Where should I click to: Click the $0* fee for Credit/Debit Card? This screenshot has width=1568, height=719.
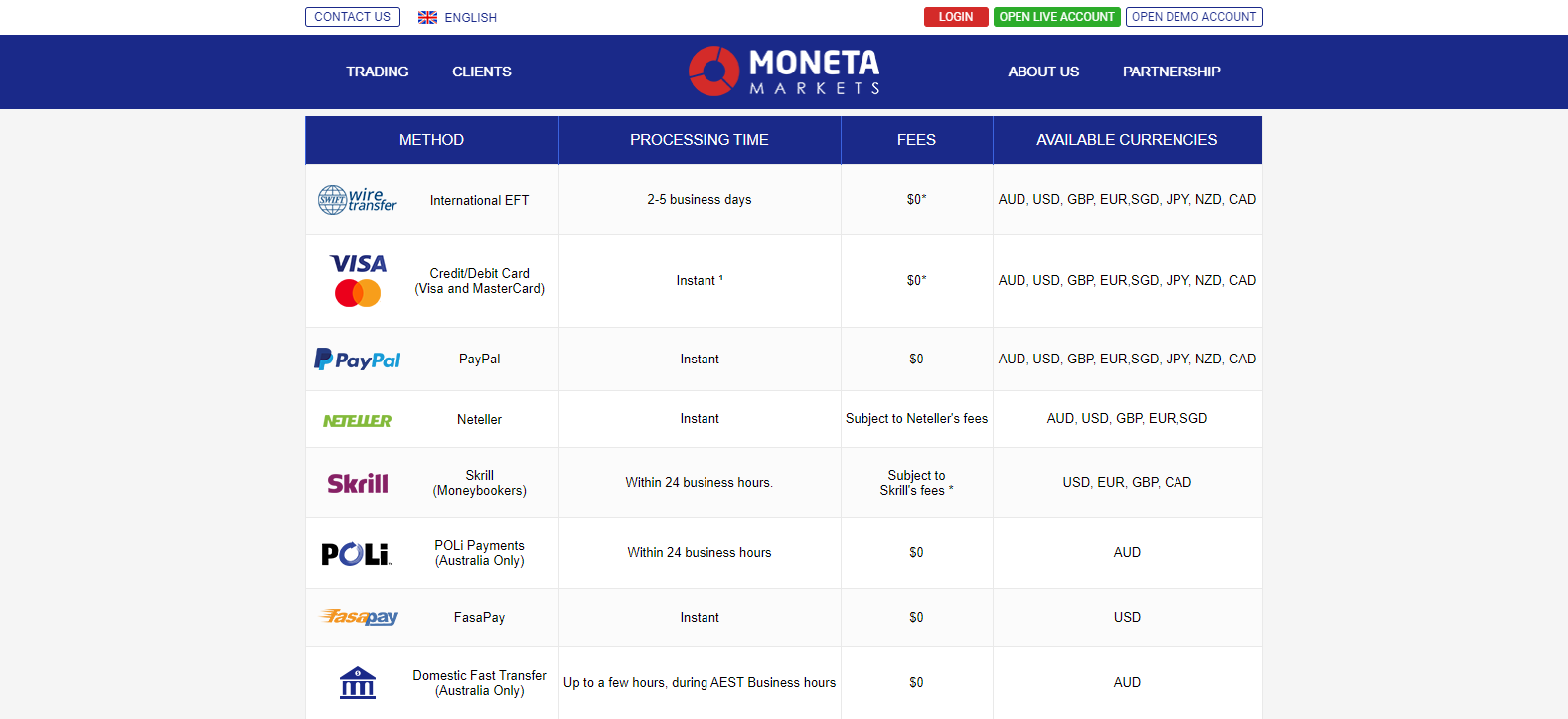916,281
